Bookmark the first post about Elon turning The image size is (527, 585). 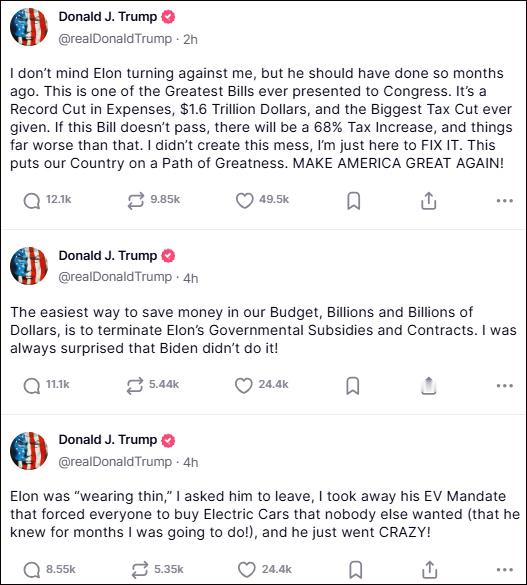(354, 201)
